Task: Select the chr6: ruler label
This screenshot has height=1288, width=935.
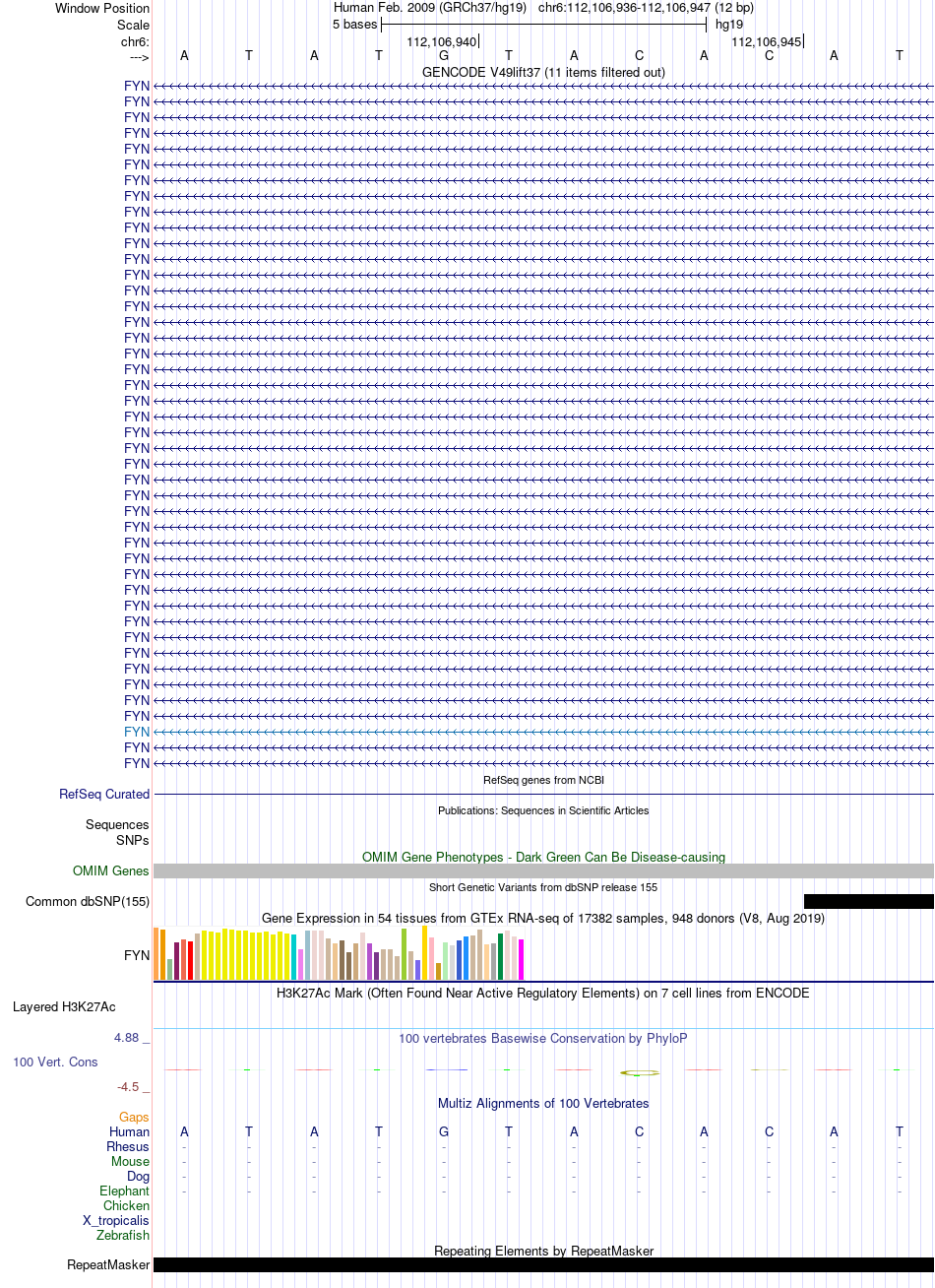Action: [135, 41]
